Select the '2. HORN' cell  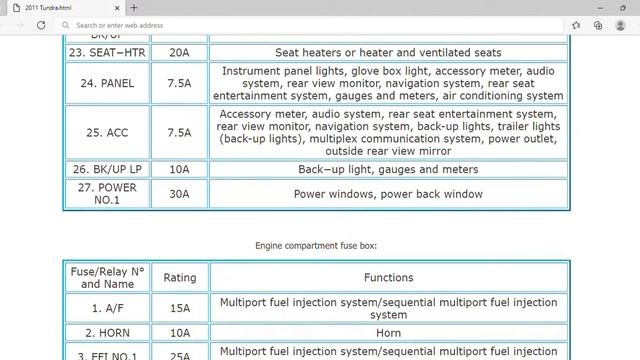click(x=107, y=333)
